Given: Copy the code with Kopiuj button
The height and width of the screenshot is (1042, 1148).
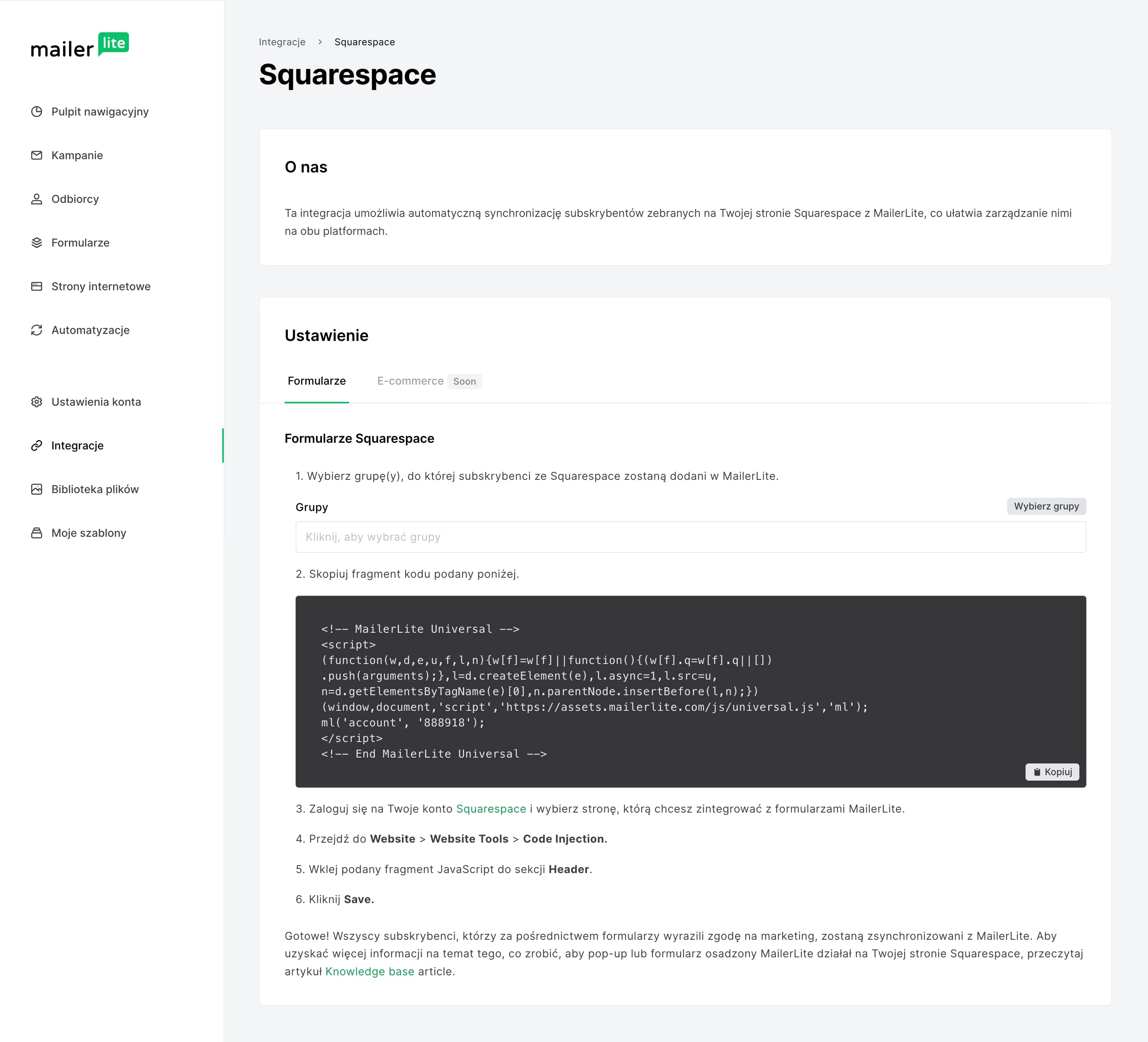Looking at the screenshot, I should 1052,772.
